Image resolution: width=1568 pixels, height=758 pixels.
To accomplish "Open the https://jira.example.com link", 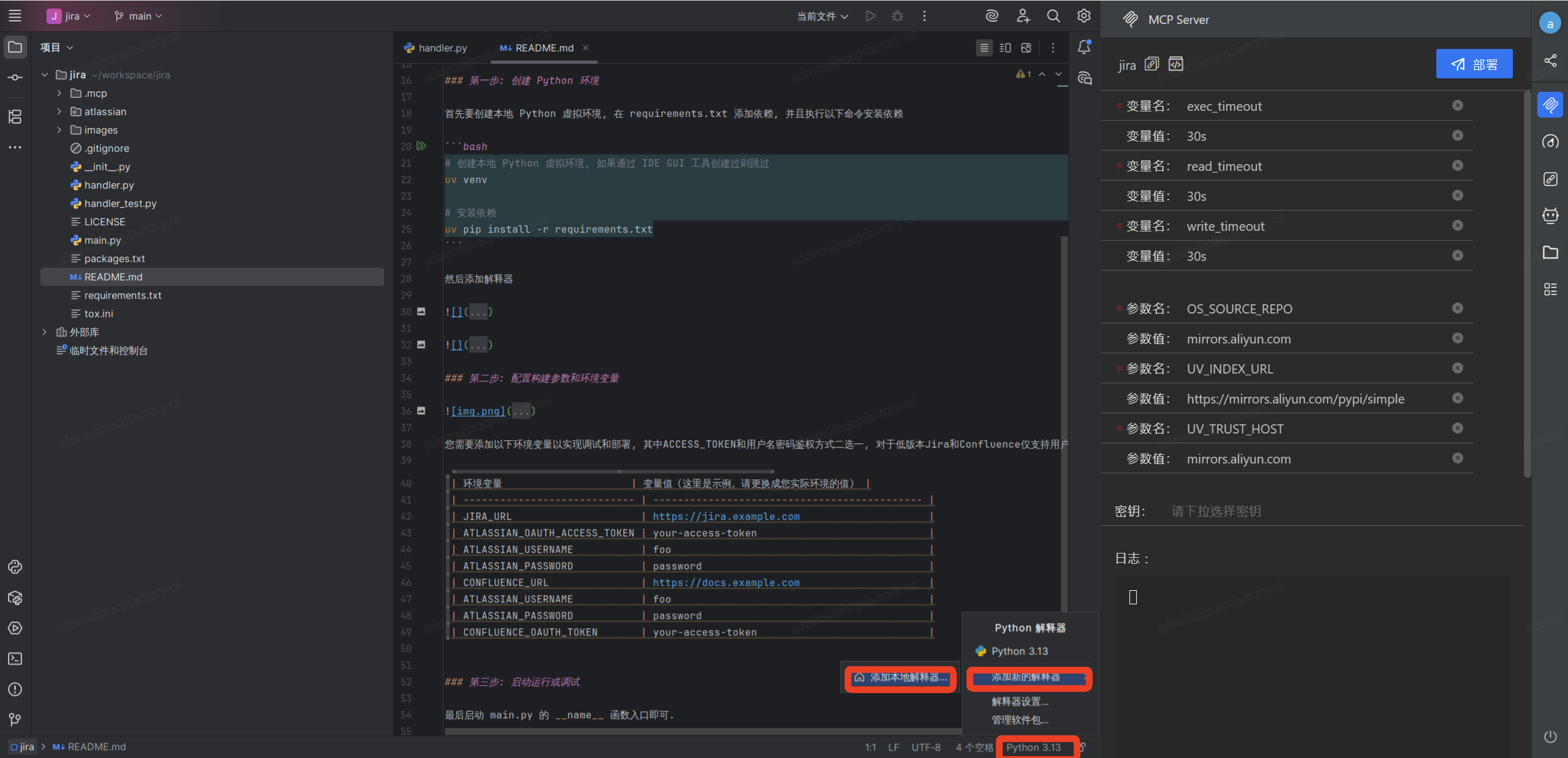I will 726,517.
